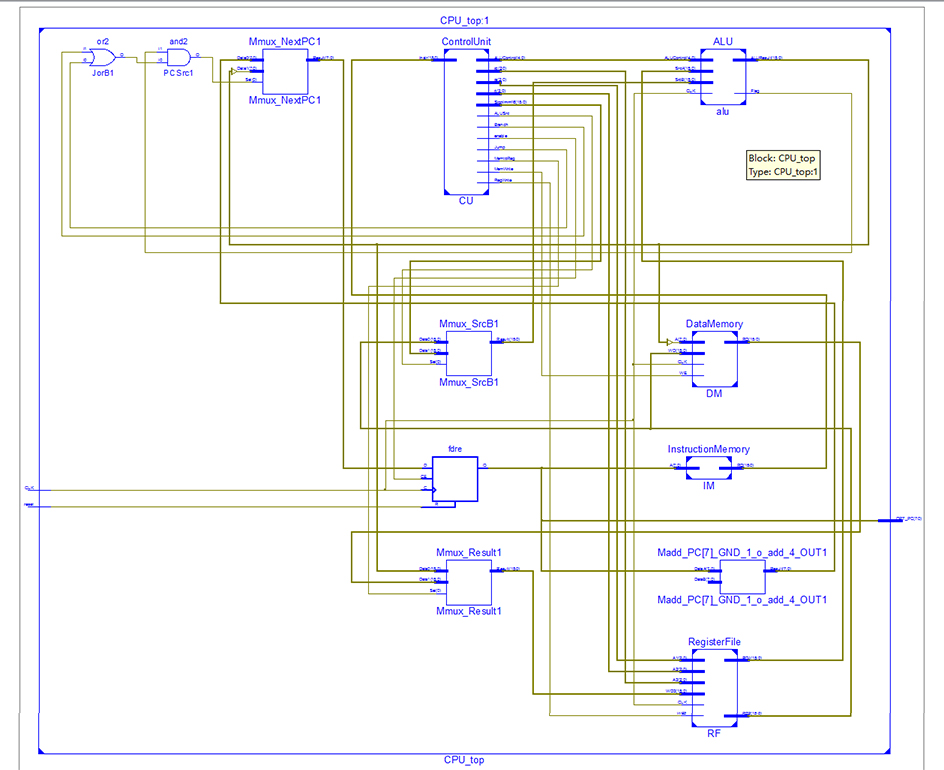Select the Mmux_NextPC1 multiplexer block
Screen dimensions: 944x770
(285, 71)
